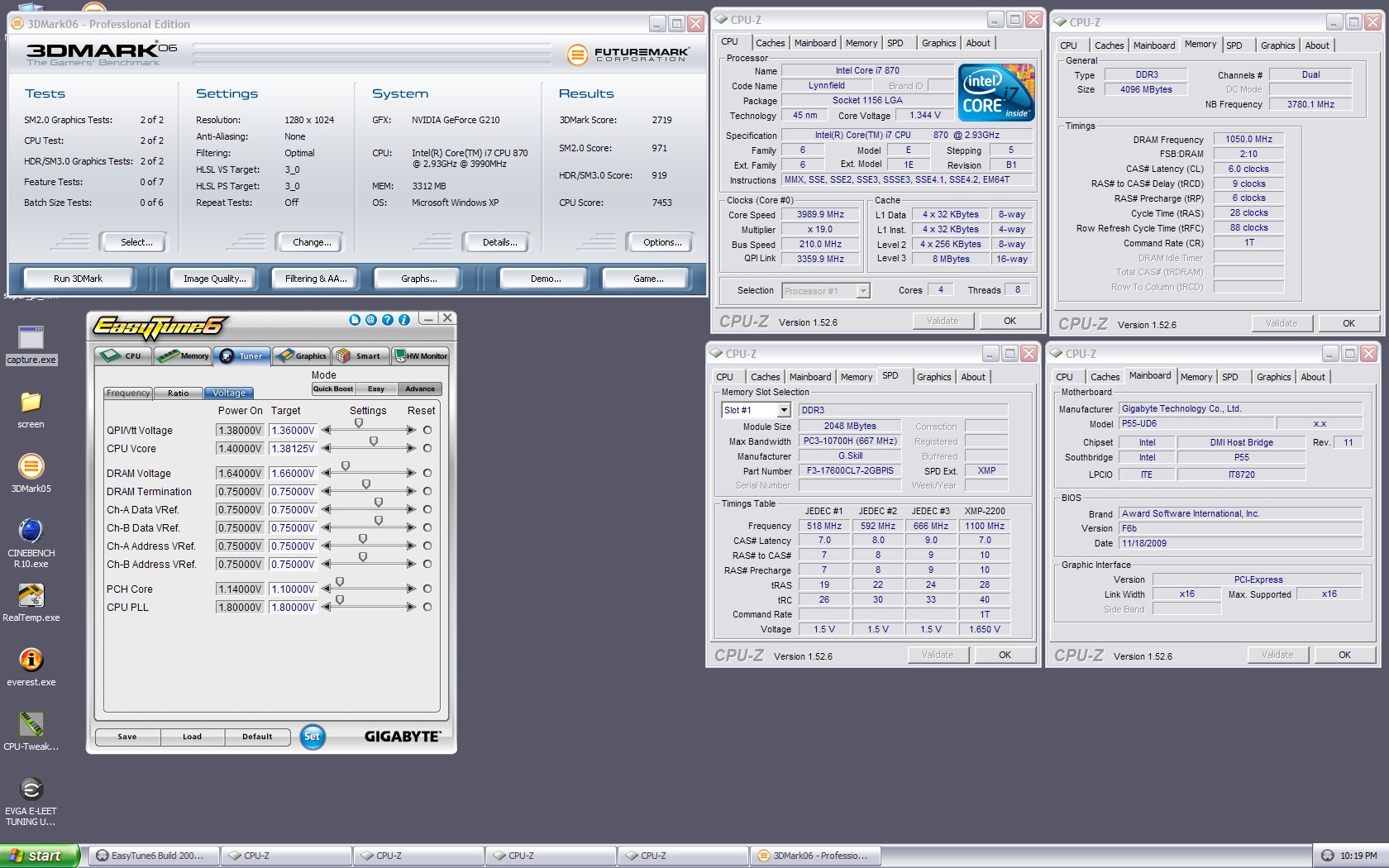Image resolution: width=1389 pixels, height=868 pixels.
Task: Decrease CPU PLL voltage with left arrow
Action: point(327,607)
